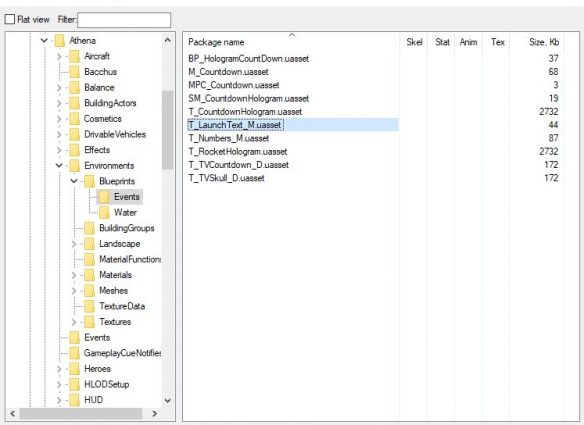584x425 pixels.
Task: Select the Aircraft folder icon
Action: (74, 56)
